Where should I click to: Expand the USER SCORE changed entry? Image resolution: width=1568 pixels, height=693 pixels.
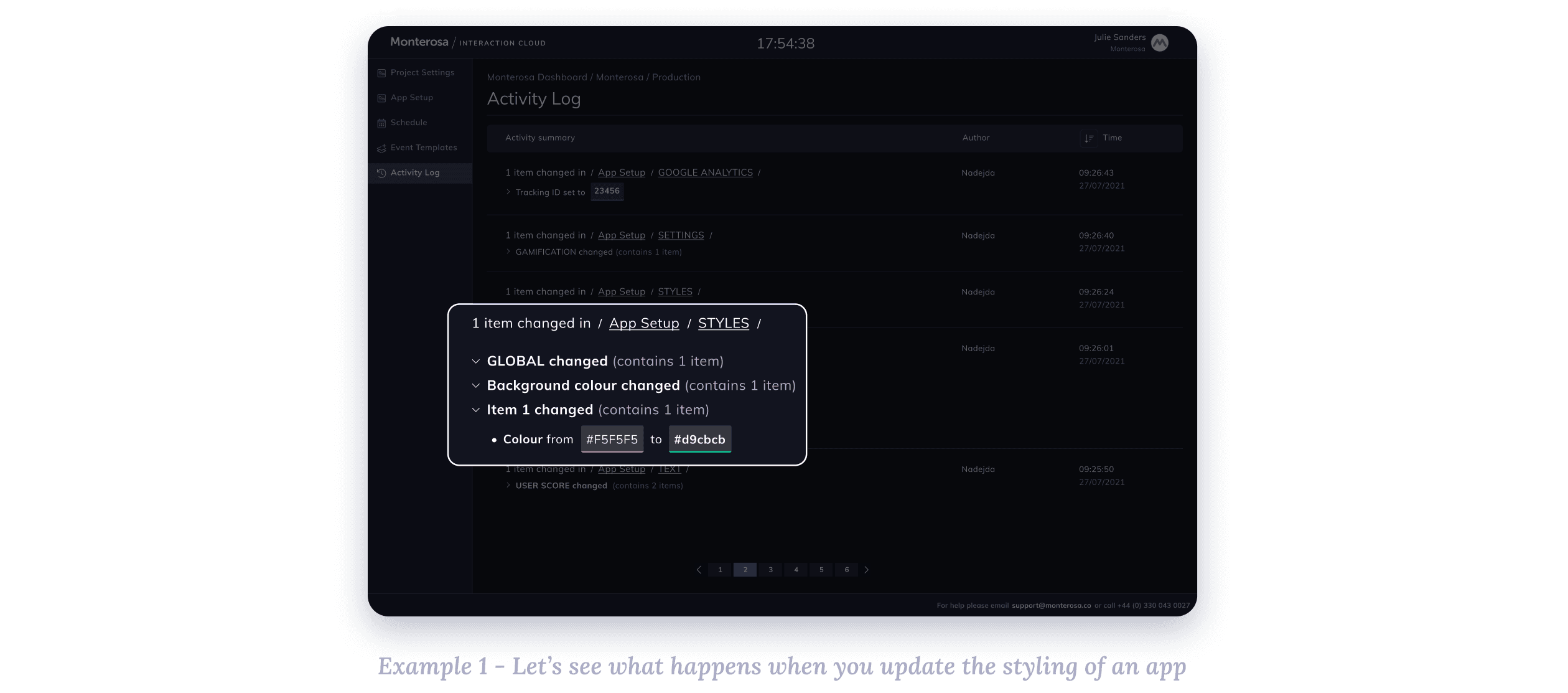pyautogui.click(x=508, y=485)
